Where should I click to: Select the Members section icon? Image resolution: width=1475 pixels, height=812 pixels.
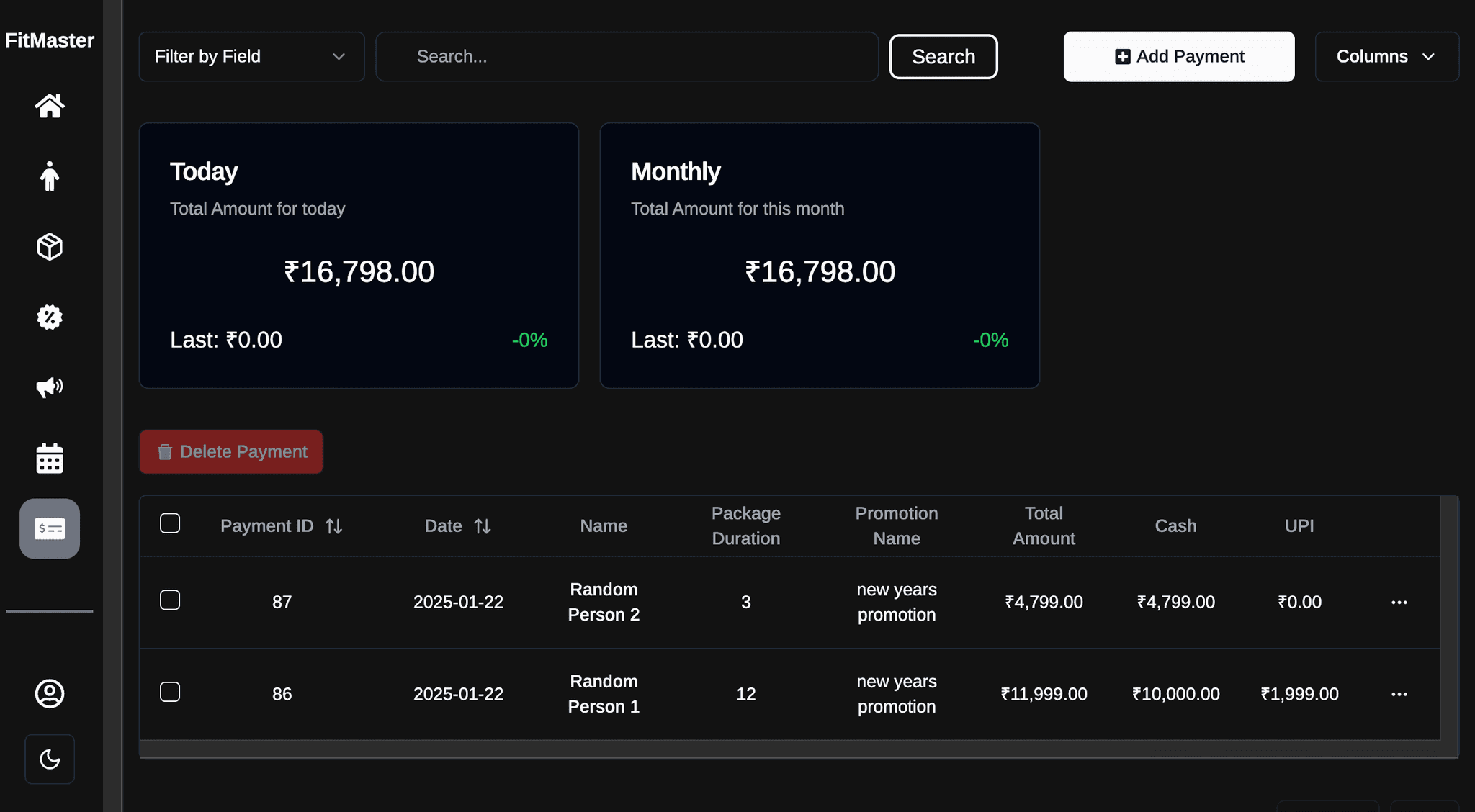[49, 176]
